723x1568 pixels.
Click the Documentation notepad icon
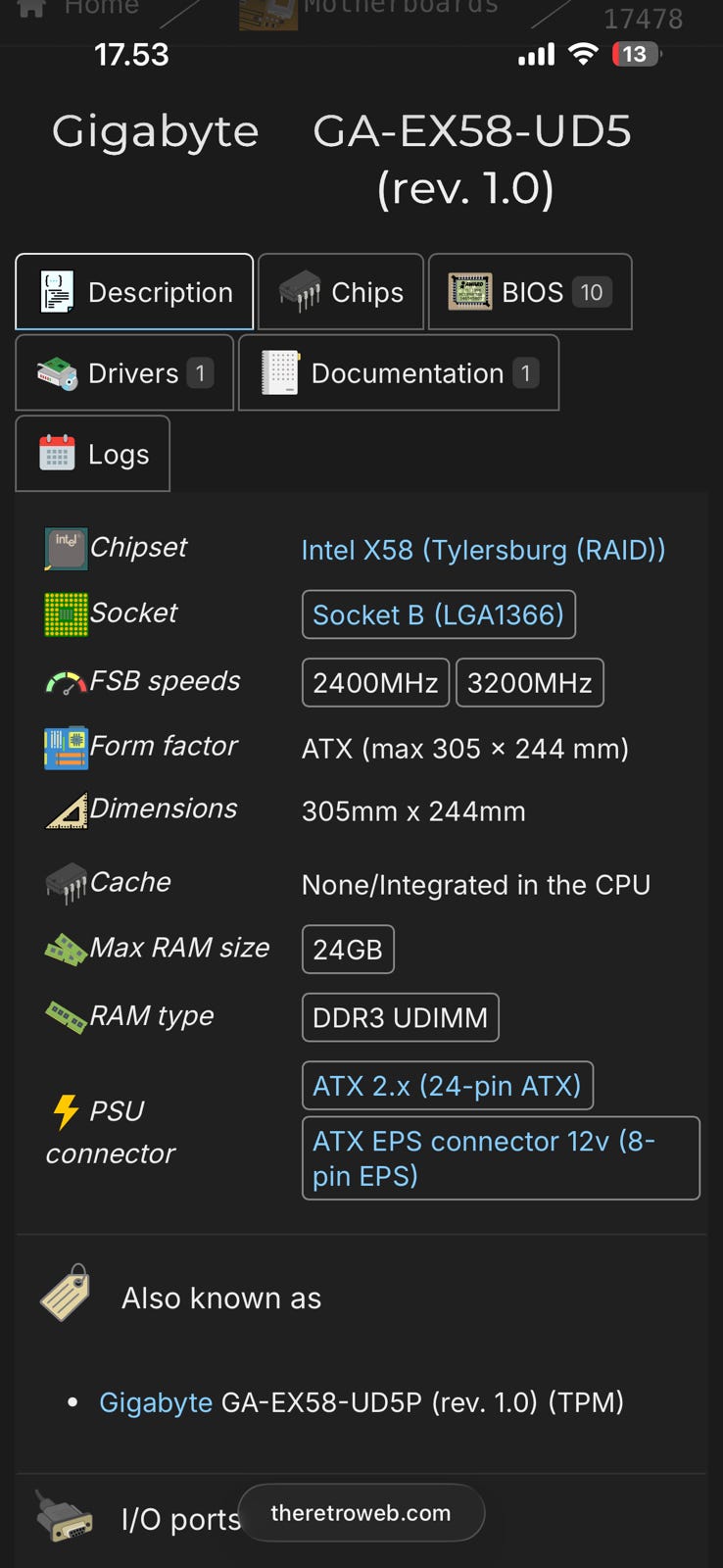(280, 373)
